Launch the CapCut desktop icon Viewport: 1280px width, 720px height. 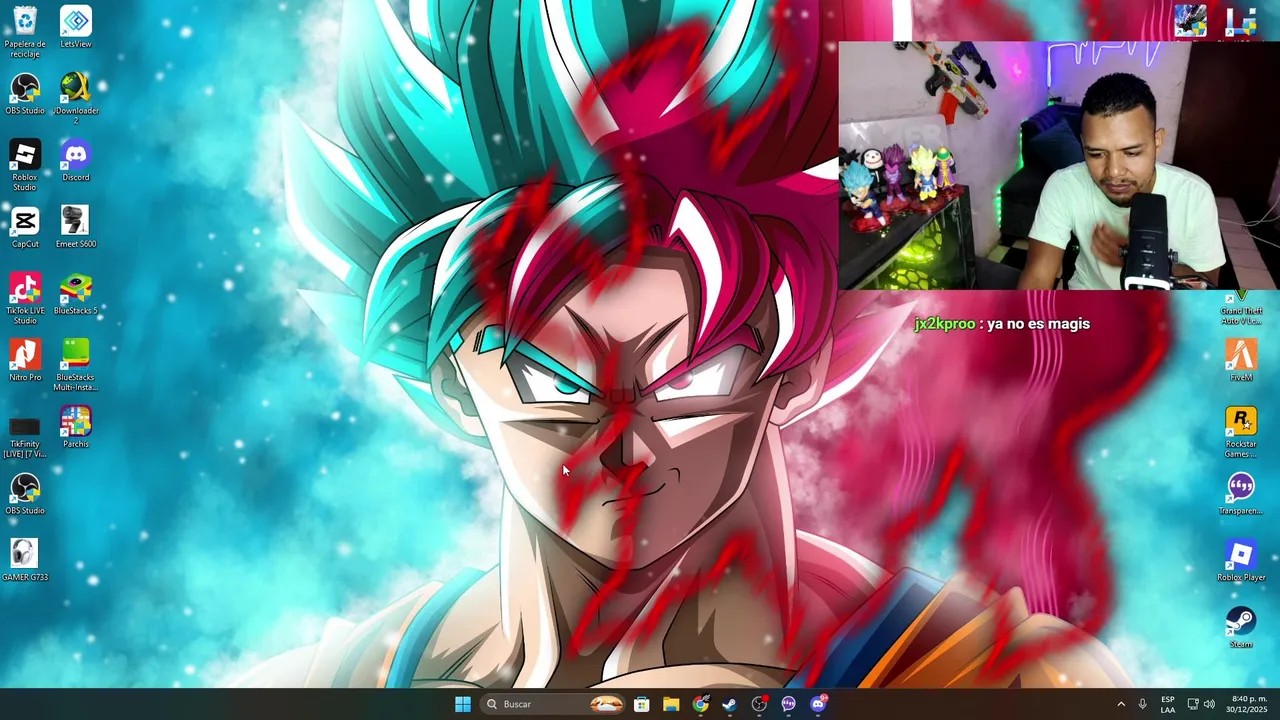click(x=25, y=227)
